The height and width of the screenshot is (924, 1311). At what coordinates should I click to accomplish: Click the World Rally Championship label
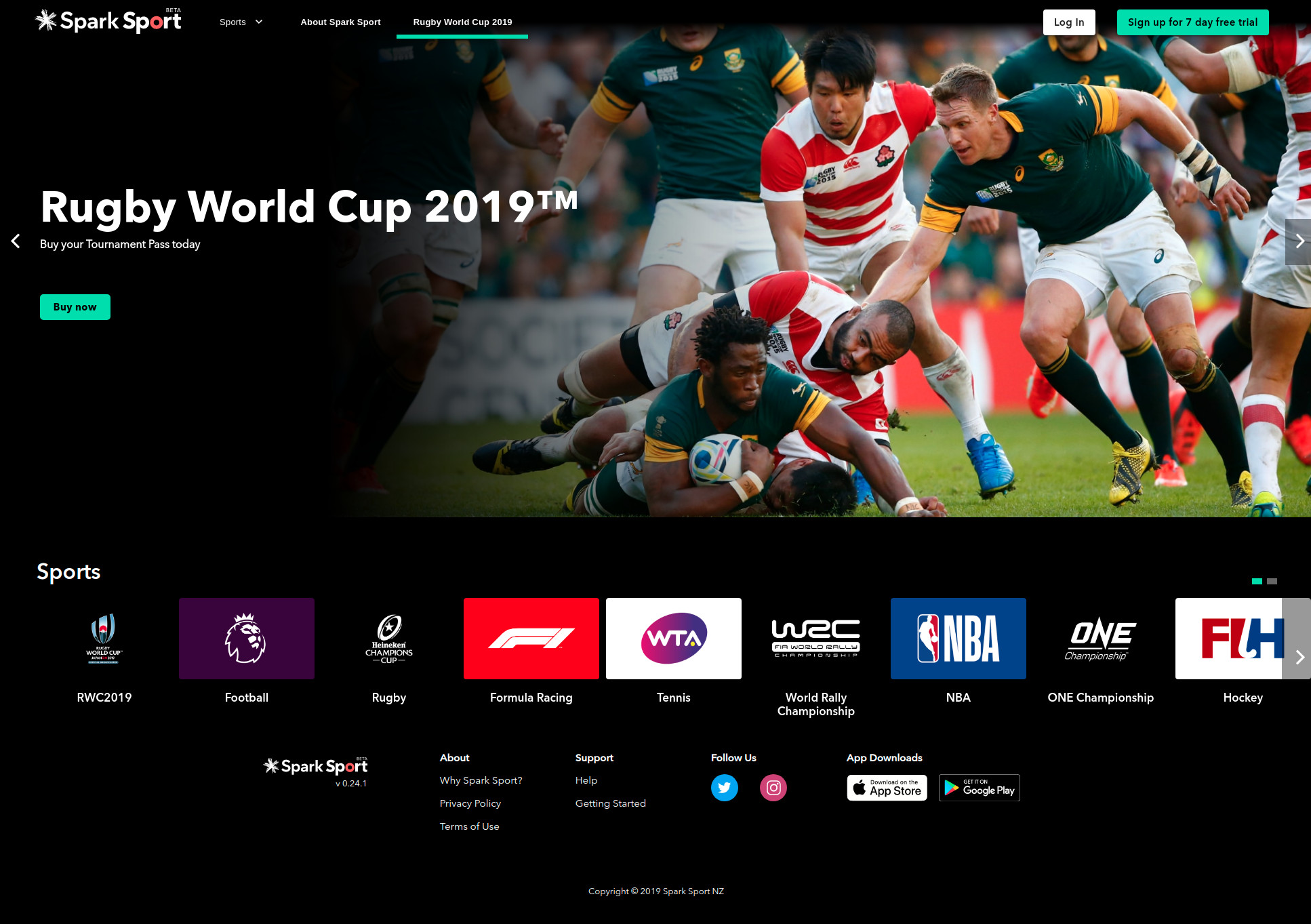[x=816, y=704]
